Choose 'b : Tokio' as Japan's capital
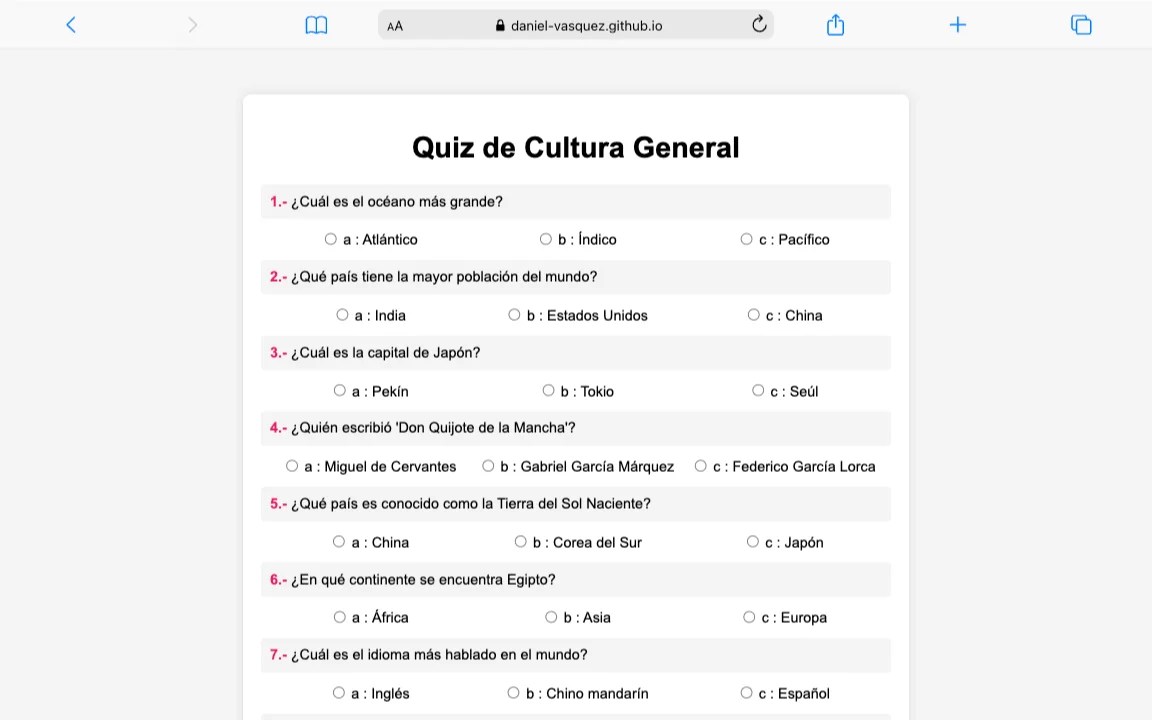 click(x=548, y=390)
